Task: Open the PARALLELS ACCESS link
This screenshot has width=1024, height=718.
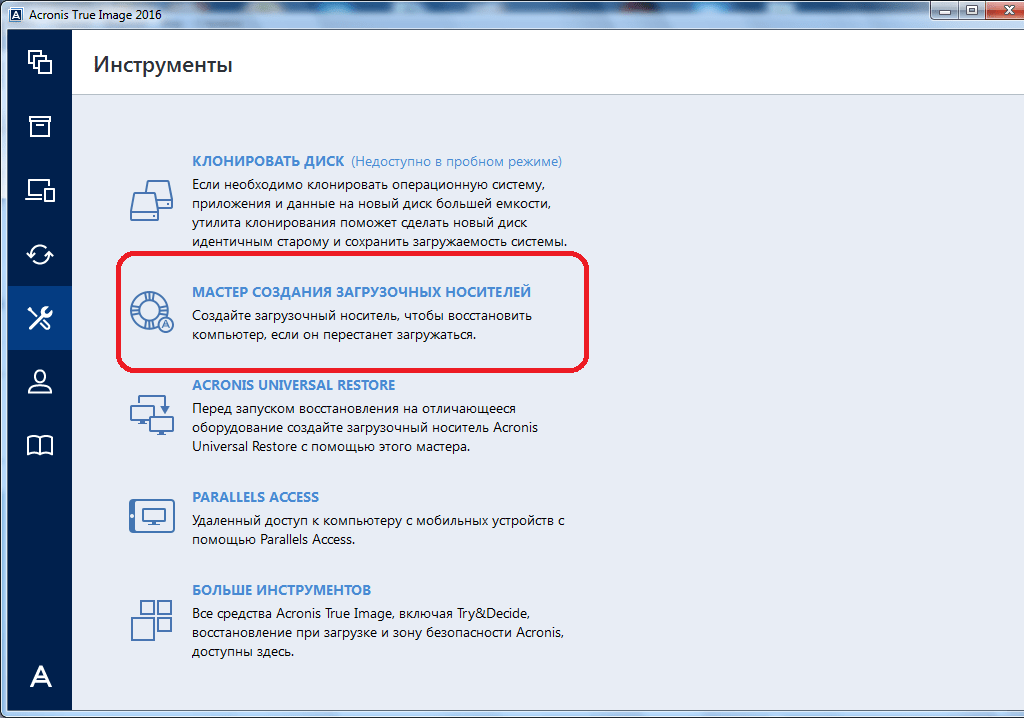Action: tap(255, 497)
